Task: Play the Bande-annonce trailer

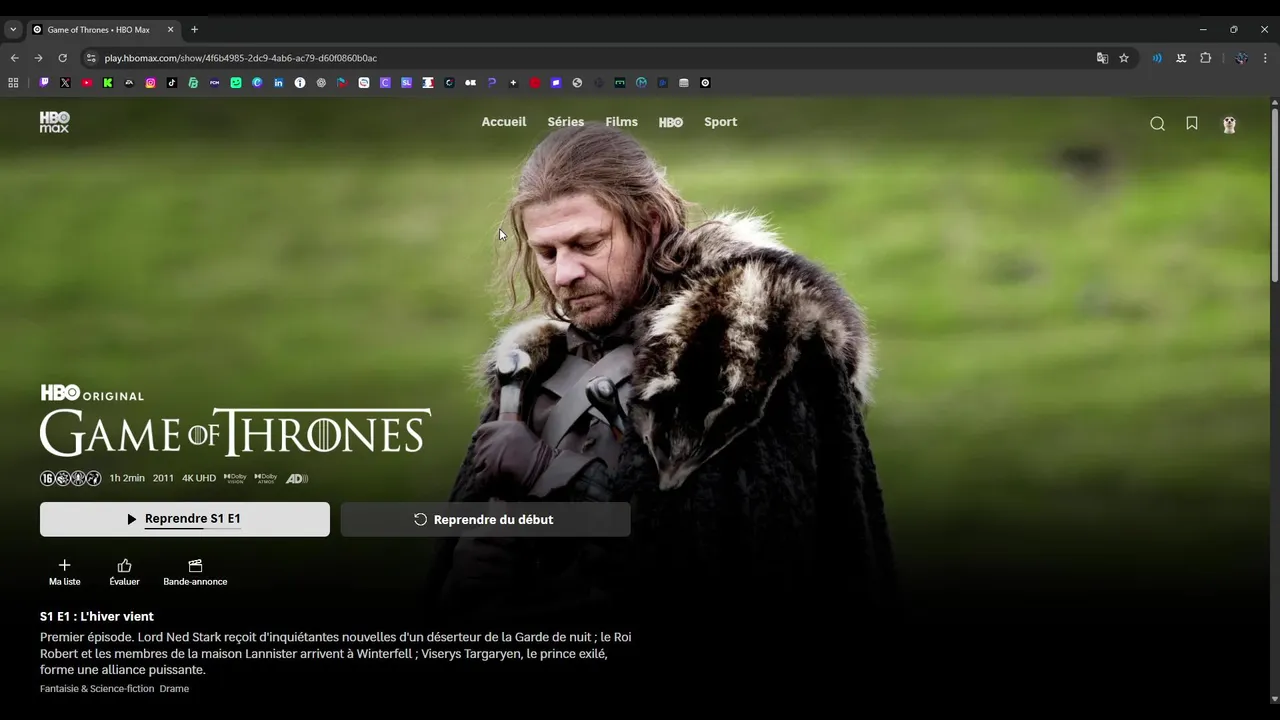Action: 195,572
